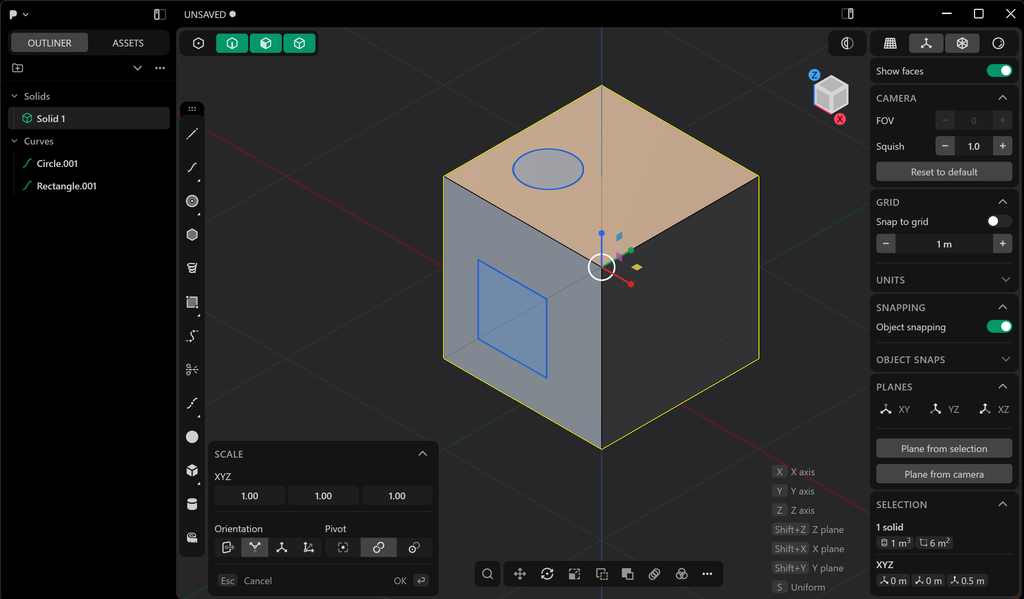Increase the Squish value with the plus stepper
This screenshot has height=599, width=1024.
[1001, 145]
